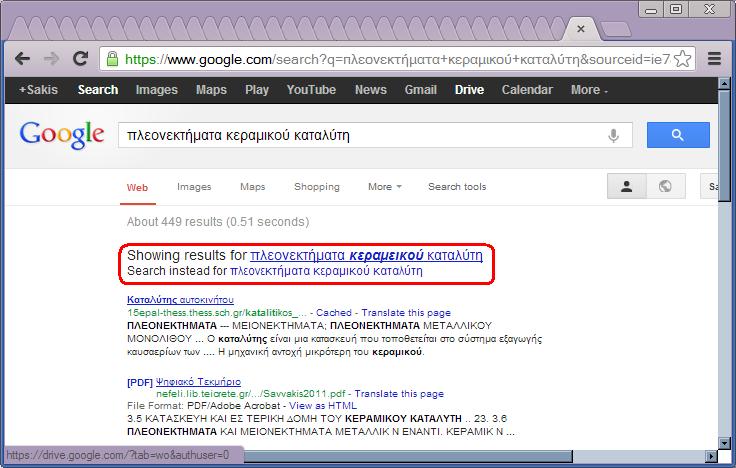Go back with the browser back arrow
736x468 pixels.
tap(22, 59)
